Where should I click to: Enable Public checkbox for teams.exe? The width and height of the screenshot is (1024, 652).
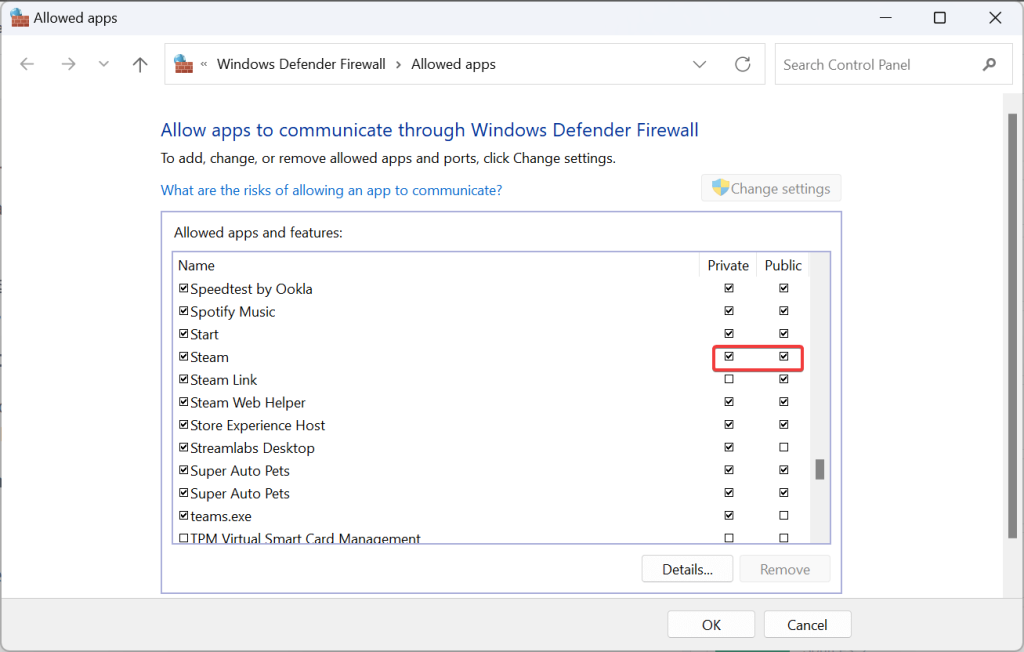pyautogui.click(x=784, y=515)
